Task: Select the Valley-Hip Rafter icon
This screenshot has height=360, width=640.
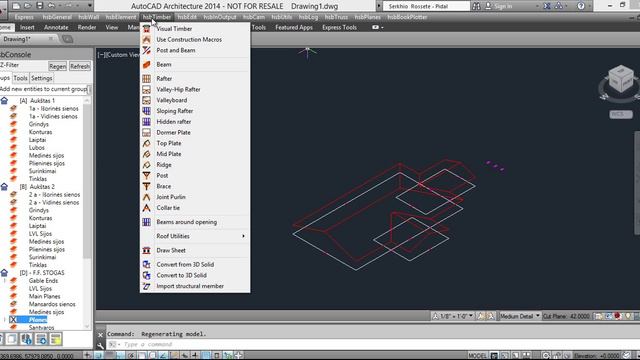Action: (x=147, y=89)
